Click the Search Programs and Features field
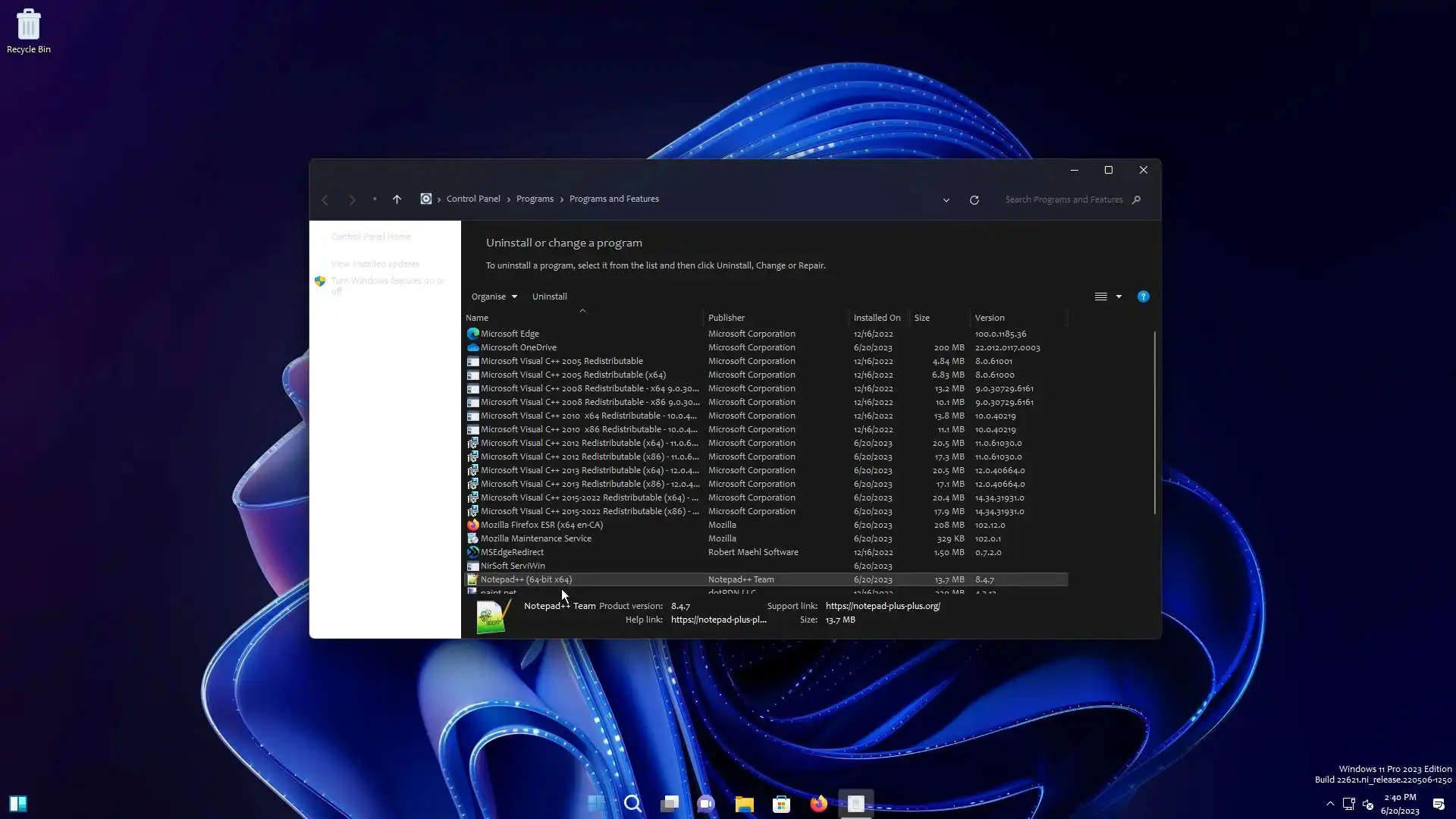The width and height of the screenshot is (1456, 819). point(1063,199)
